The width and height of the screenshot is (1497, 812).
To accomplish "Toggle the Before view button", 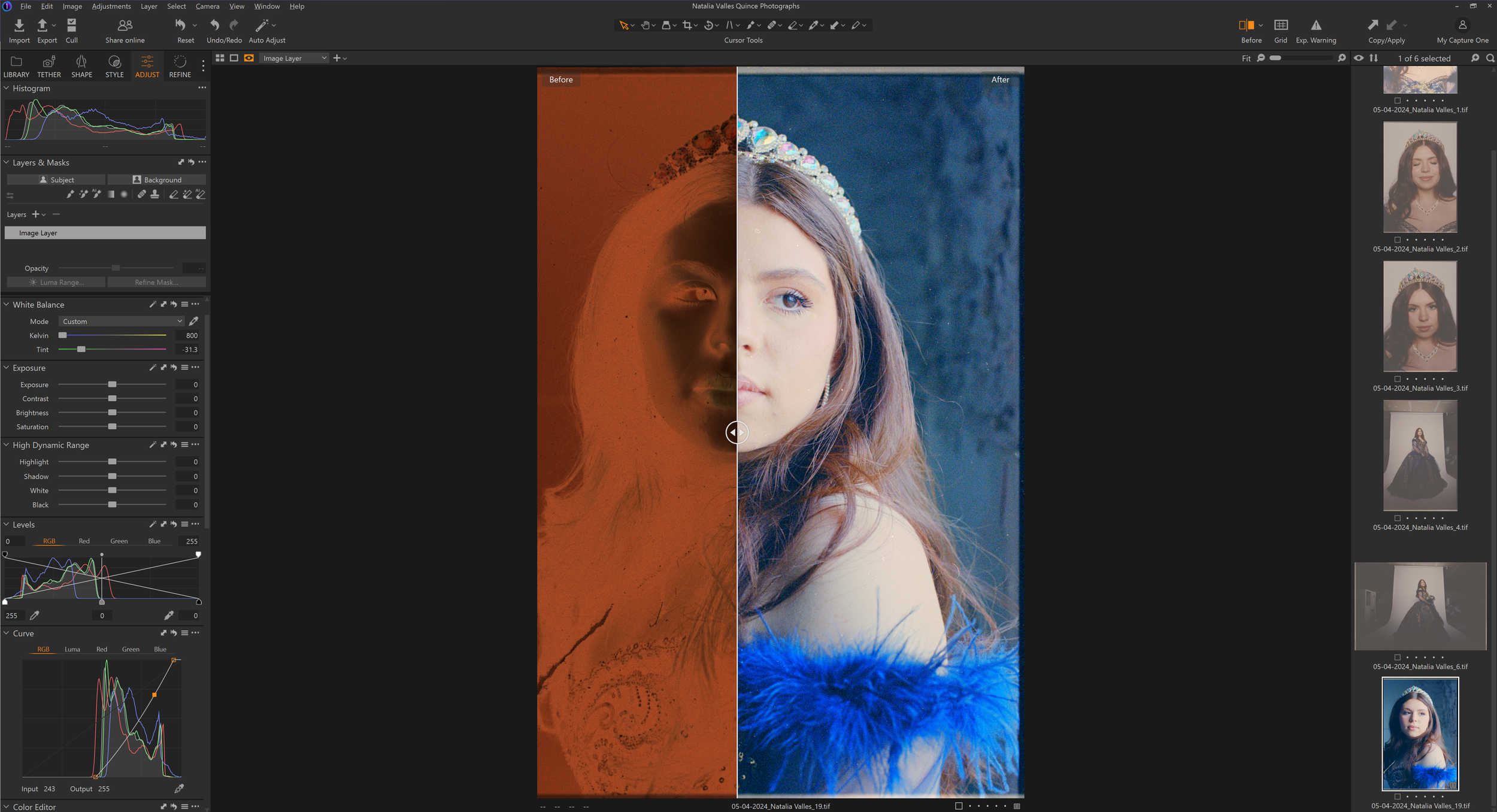I will [1246, 25].
